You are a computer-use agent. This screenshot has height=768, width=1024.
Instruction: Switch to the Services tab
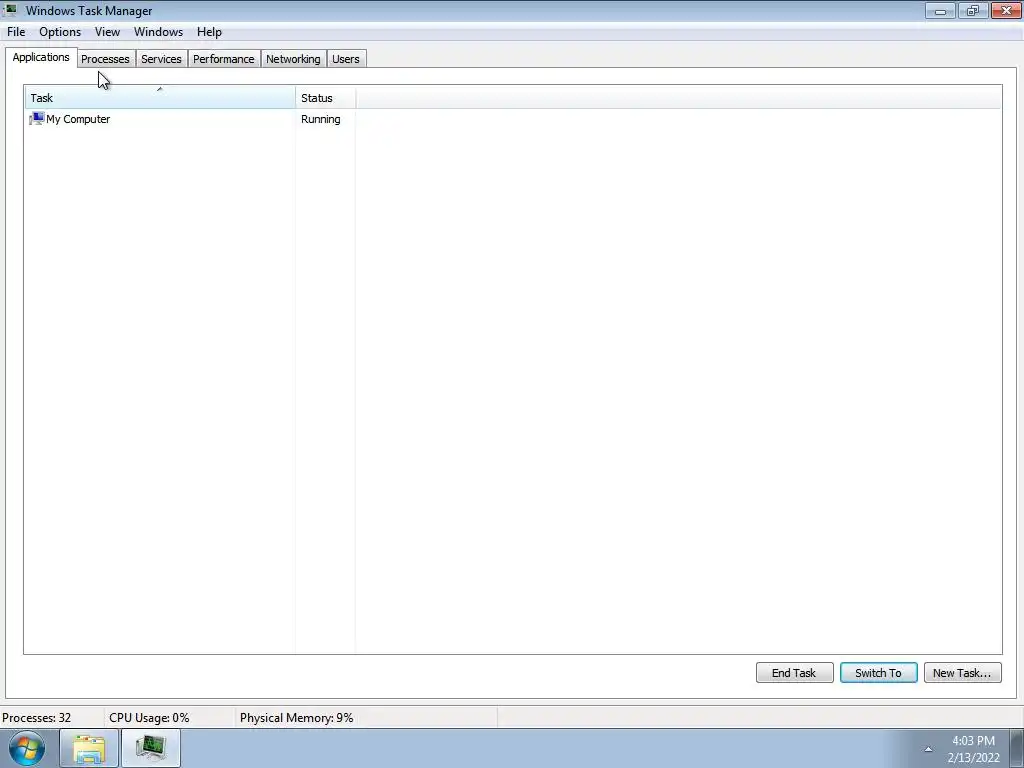161,59
